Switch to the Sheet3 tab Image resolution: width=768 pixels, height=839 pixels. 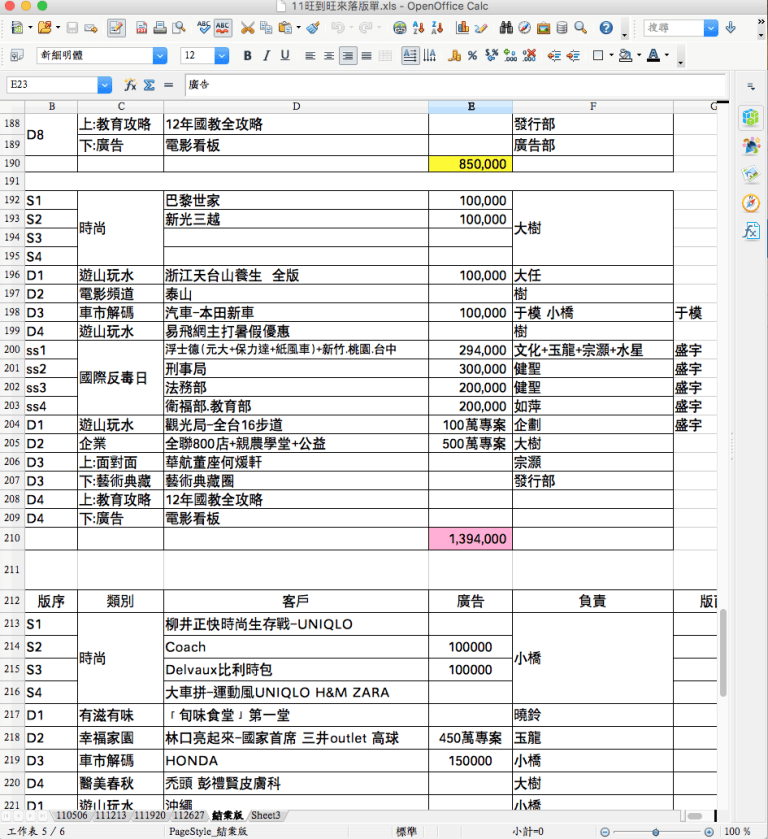coord(266,816)
